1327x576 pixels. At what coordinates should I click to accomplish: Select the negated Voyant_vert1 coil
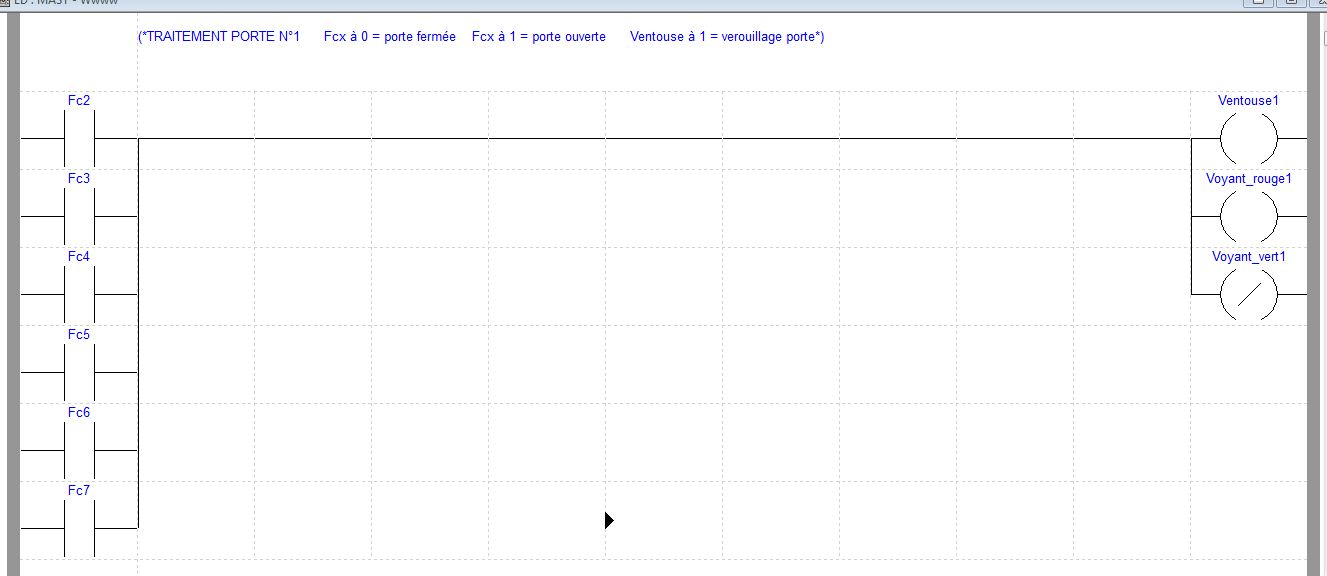(x=1248, y=295)
